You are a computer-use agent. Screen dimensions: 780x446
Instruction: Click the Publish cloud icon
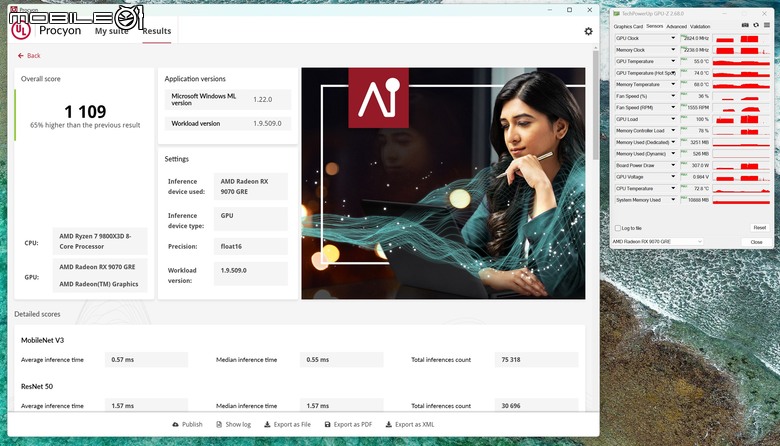tap(175, 425)
